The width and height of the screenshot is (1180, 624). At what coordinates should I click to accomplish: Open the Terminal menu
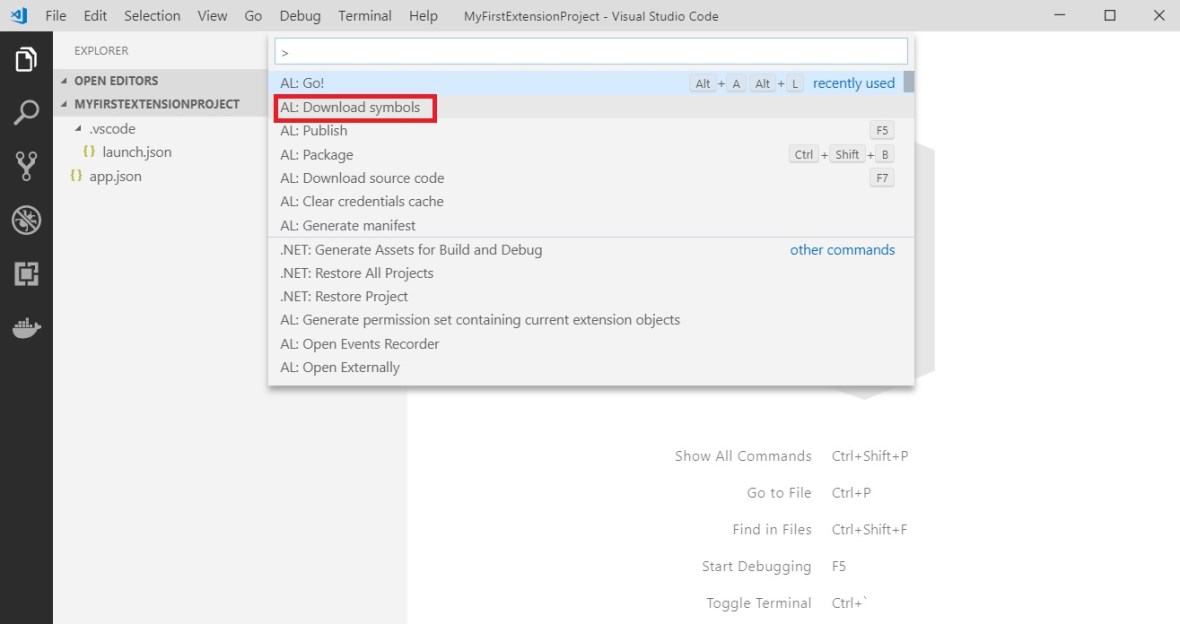[x=364, y=16]
